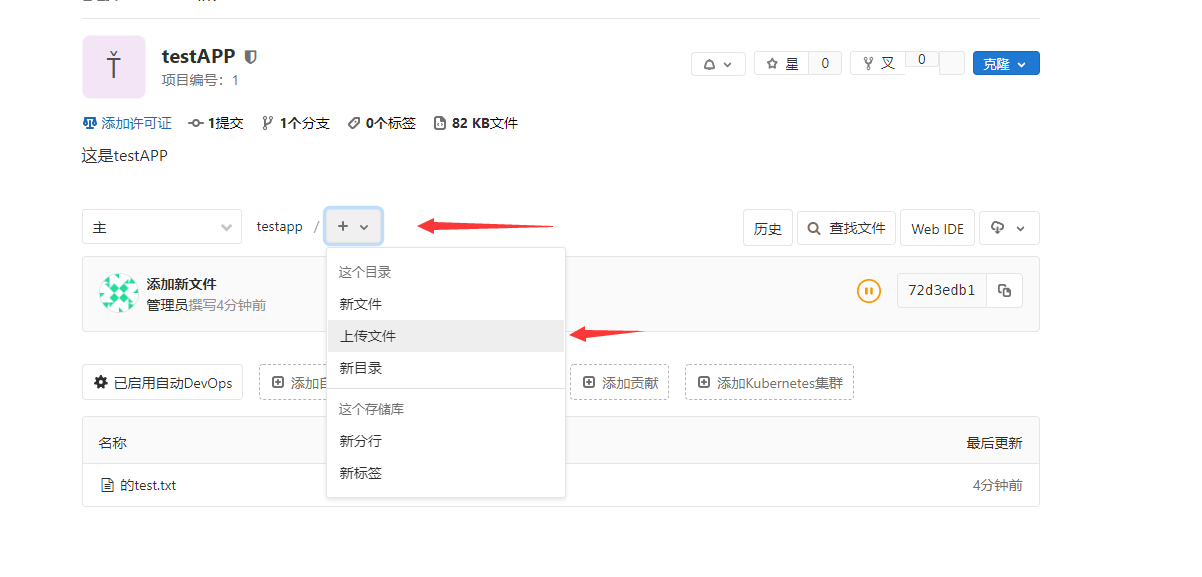The width and height of the screenshot is (1202, 577).
Task: Copy the commit SHA with clipboard icon
Action: pyautogui.click(x=1004, y=291)
